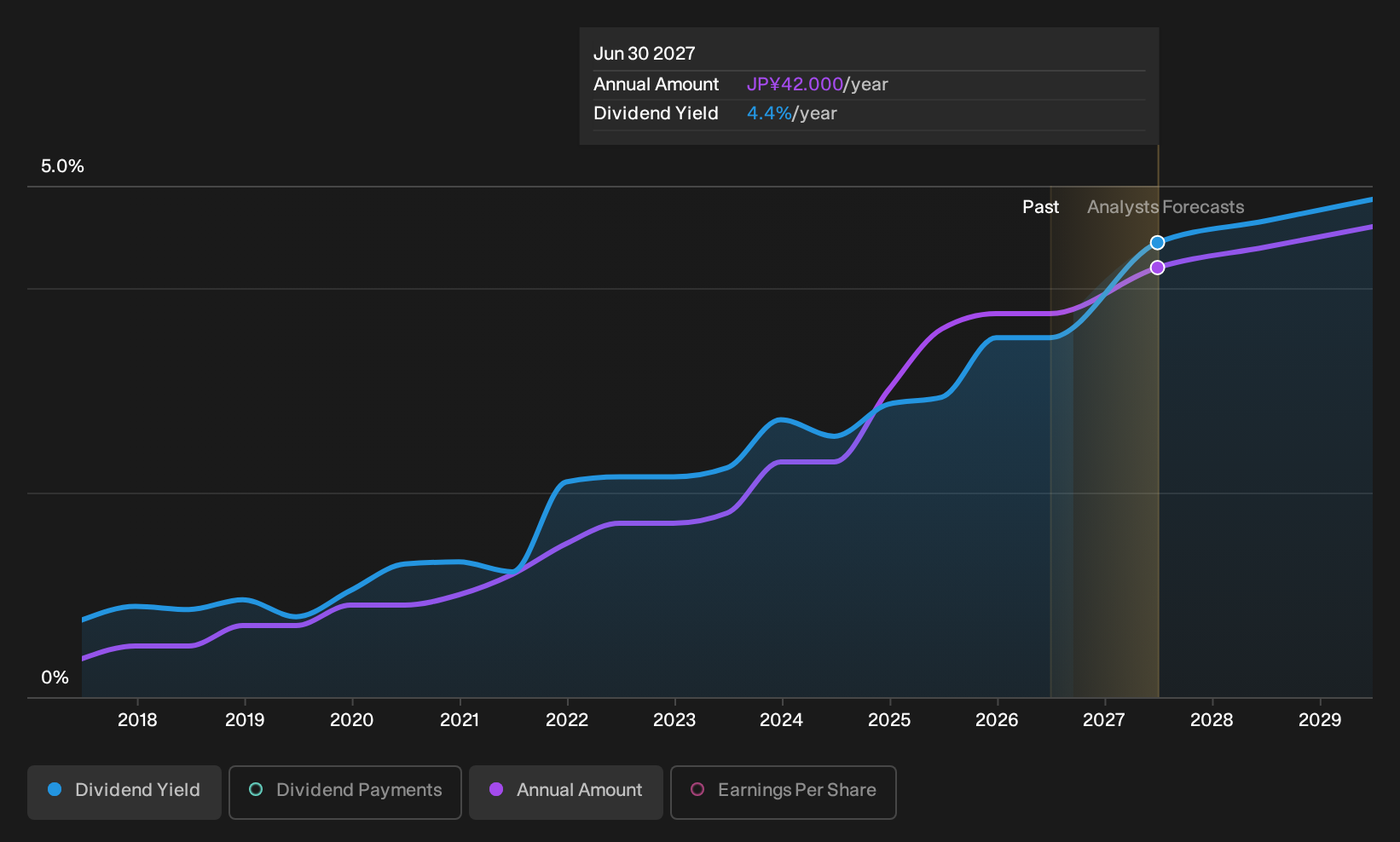Viewport: 1400px width, 842px height.
Task: Enable the Earnings Per Share series
Action: click(x=784, y=793)
